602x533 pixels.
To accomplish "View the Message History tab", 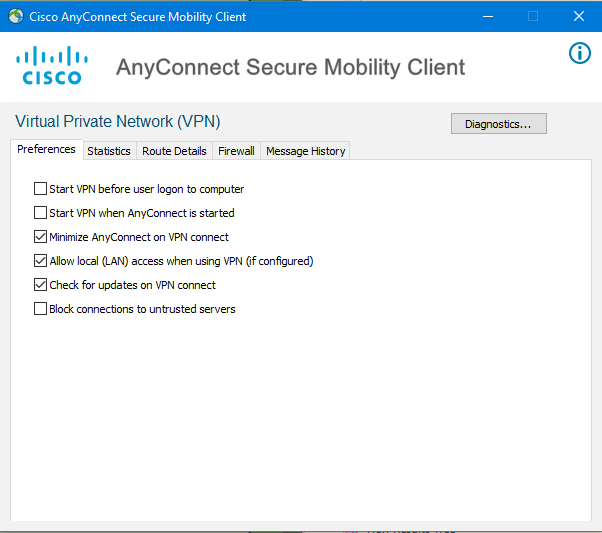I will (306, 151).
